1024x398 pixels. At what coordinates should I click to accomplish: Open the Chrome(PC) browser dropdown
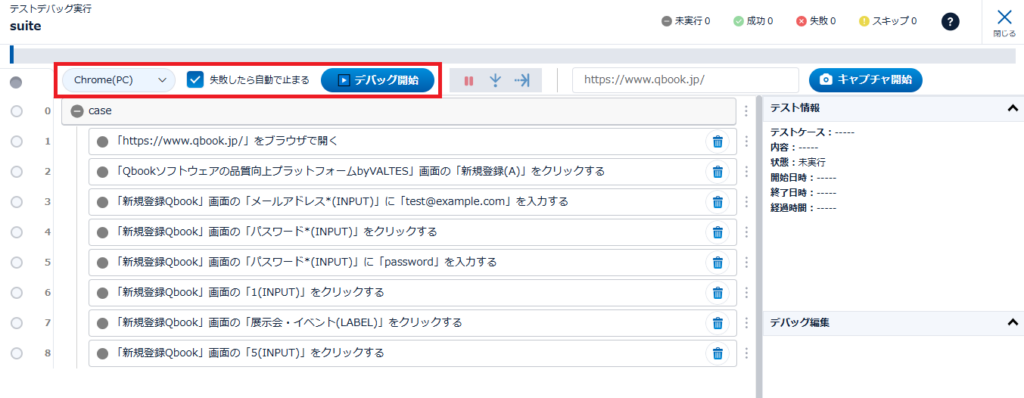tap(120, 80)
